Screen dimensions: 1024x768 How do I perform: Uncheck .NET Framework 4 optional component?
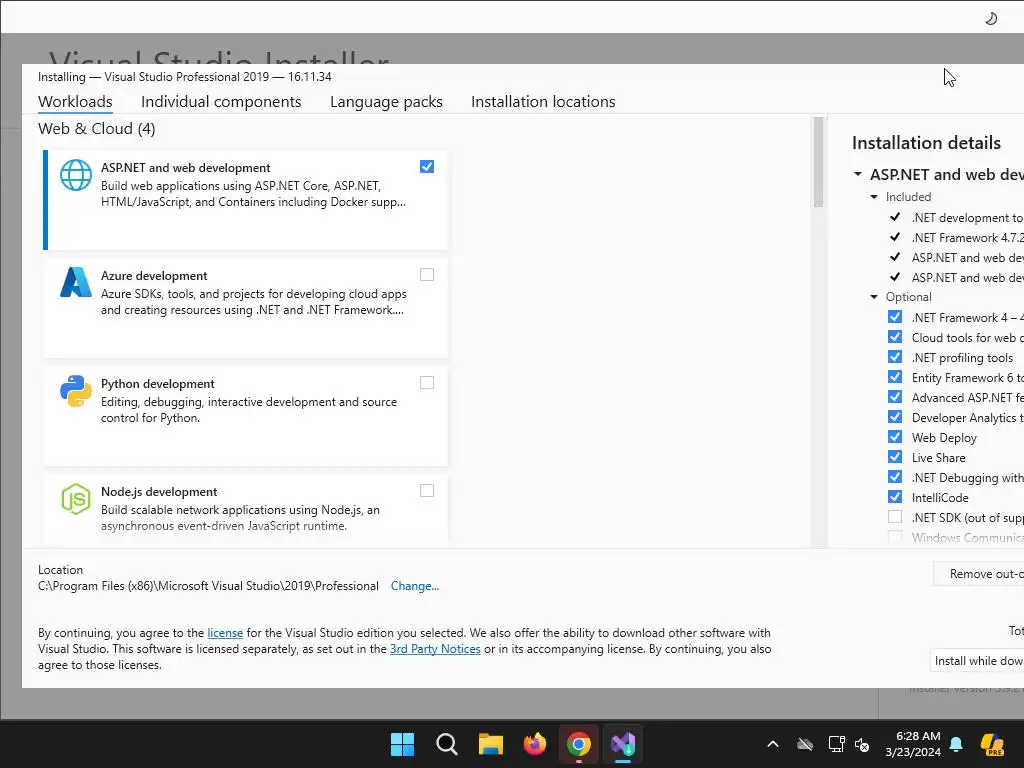pyautogui.click(x=895, y=317)
